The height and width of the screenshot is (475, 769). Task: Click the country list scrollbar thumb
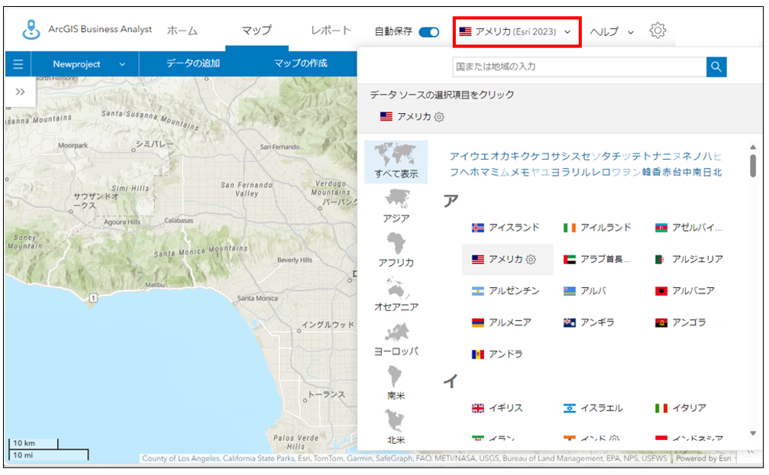pyautogui.click(x=753, y=165)
